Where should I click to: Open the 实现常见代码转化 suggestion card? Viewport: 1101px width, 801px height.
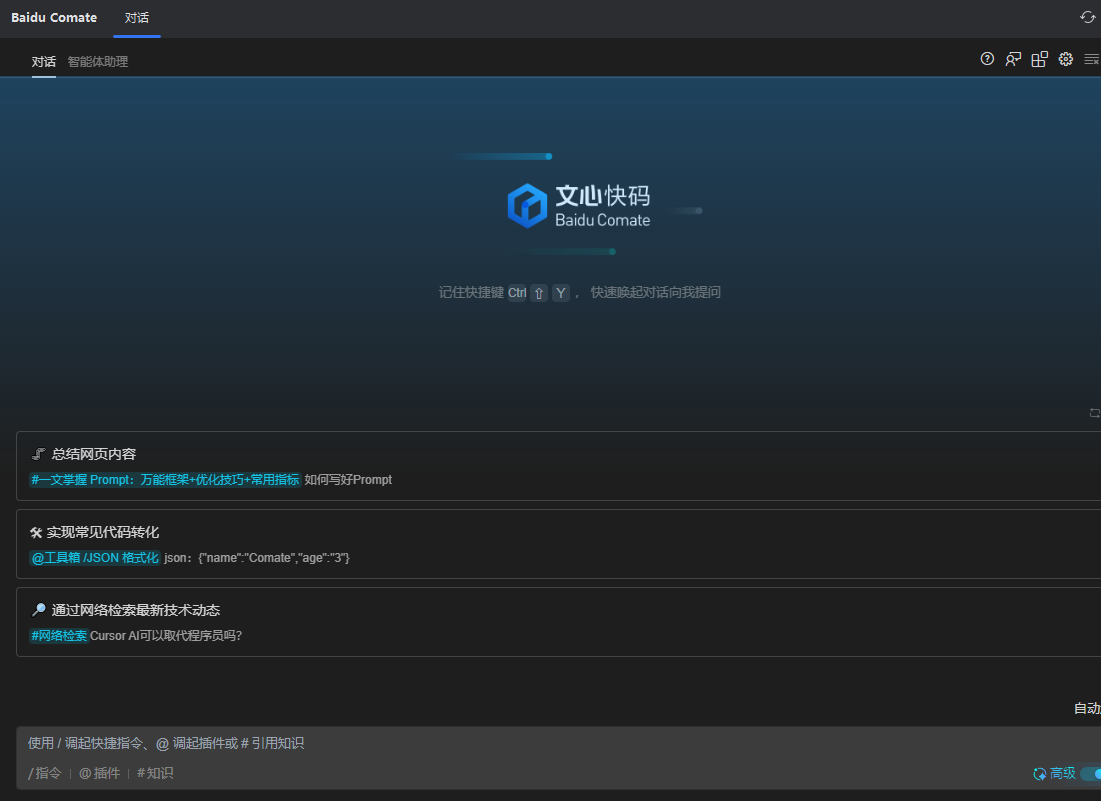pos(558,544)
